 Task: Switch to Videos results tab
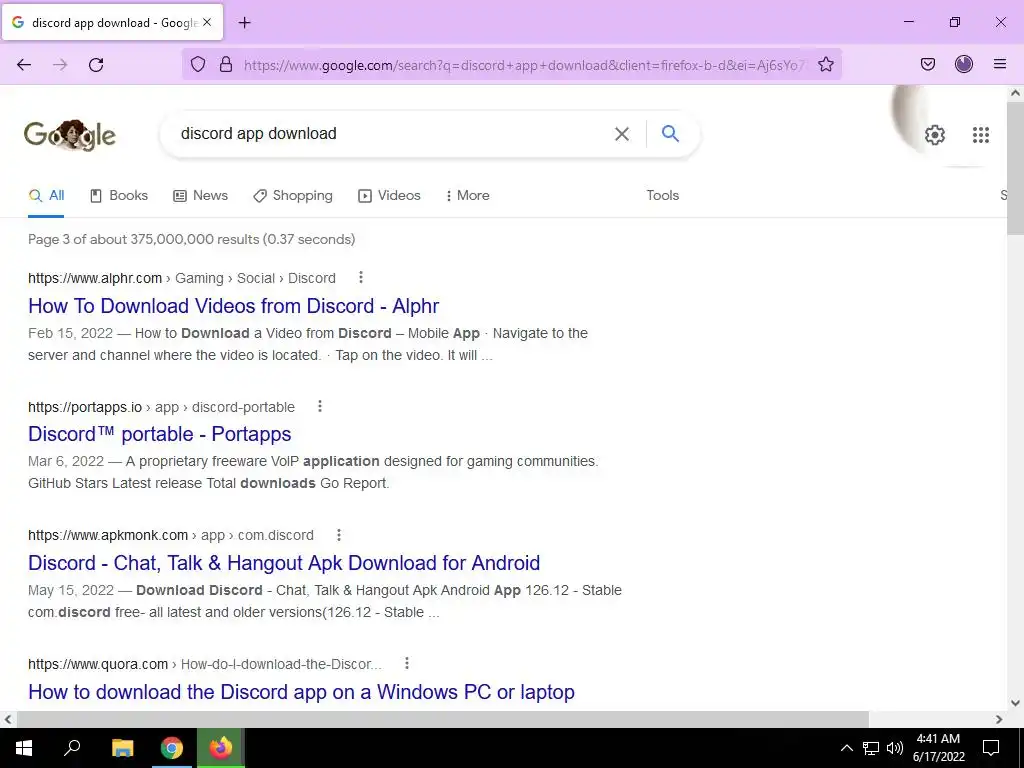pos(389,195)
